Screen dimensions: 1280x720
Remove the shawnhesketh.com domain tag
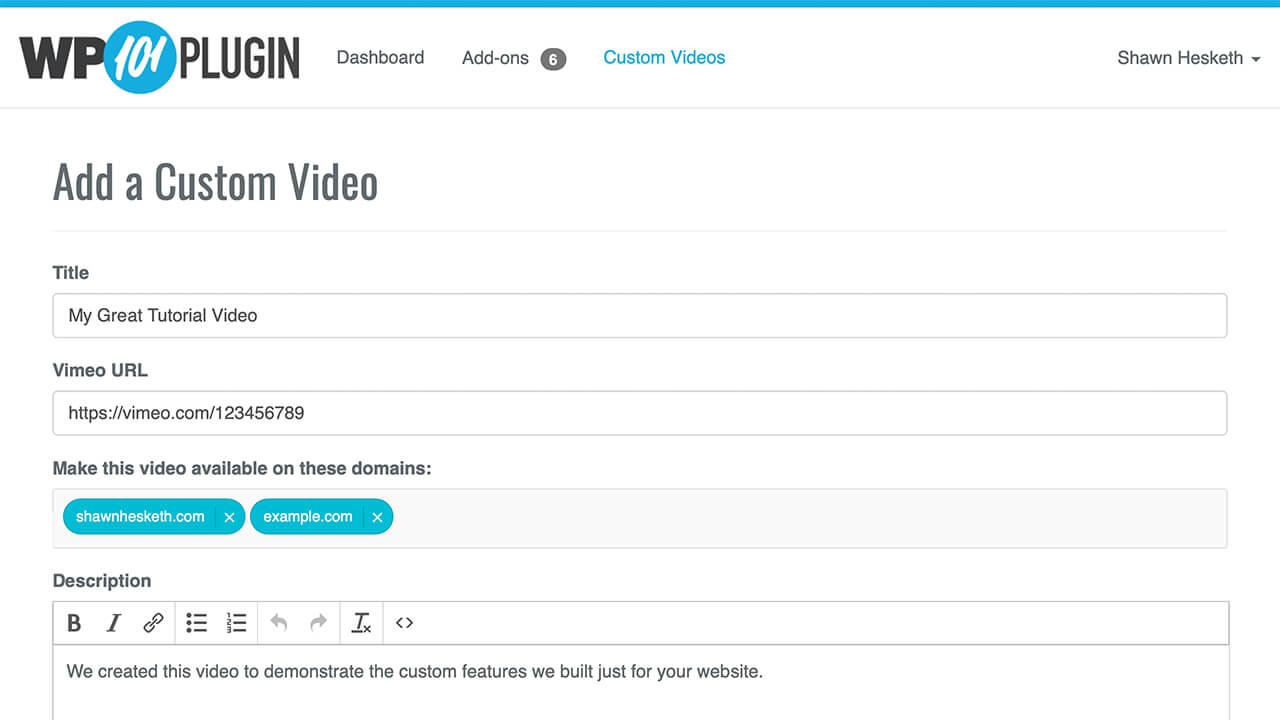point(229,517)
